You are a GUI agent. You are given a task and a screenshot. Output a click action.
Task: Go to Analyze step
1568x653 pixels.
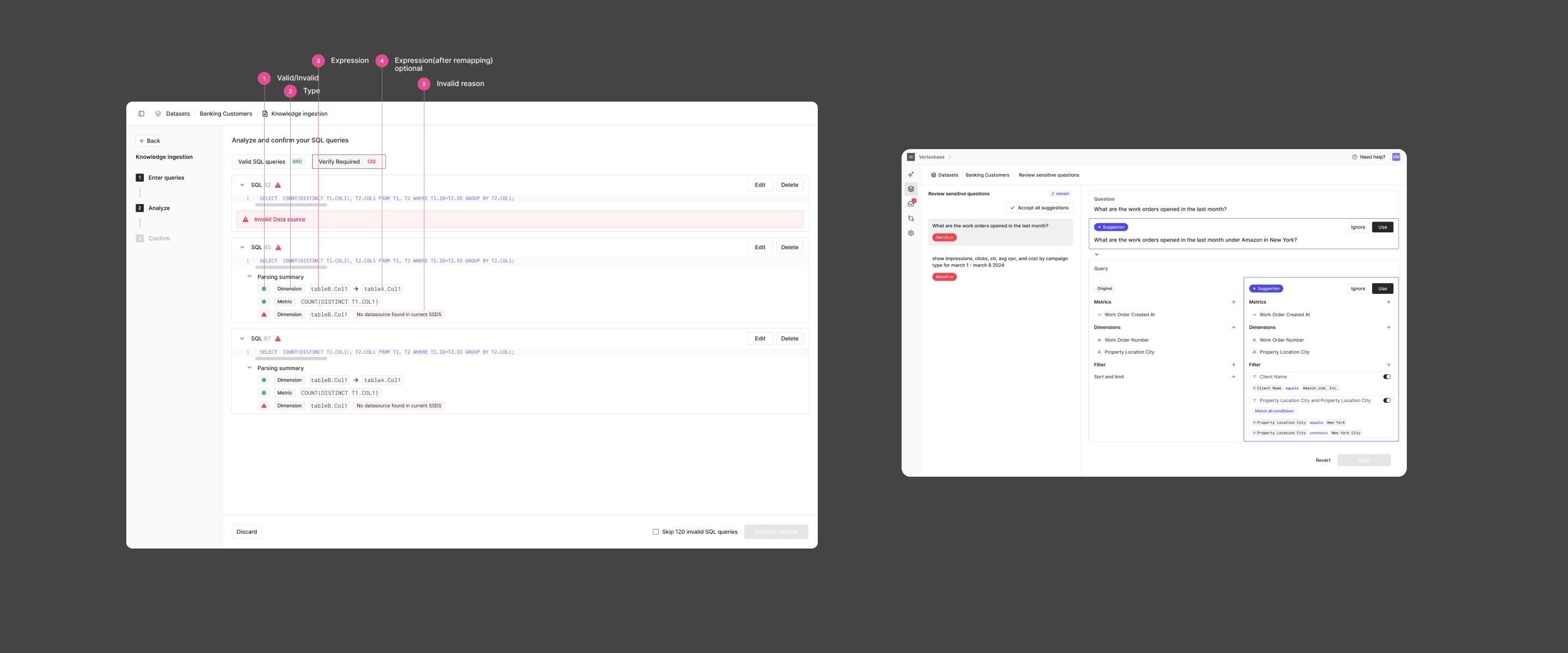[x=153, y=208]
